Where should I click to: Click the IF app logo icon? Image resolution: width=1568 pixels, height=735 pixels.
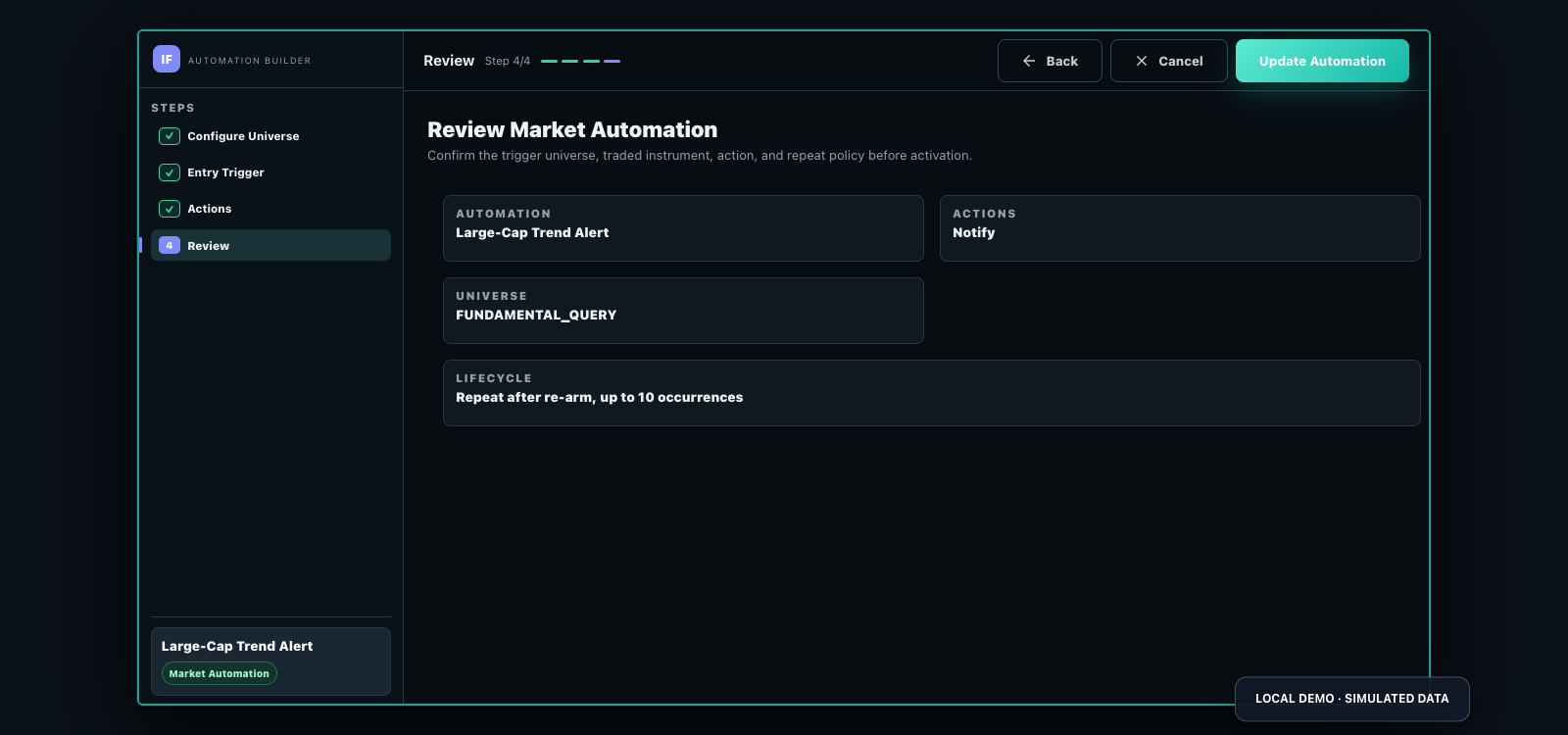(x=167, y=60)
